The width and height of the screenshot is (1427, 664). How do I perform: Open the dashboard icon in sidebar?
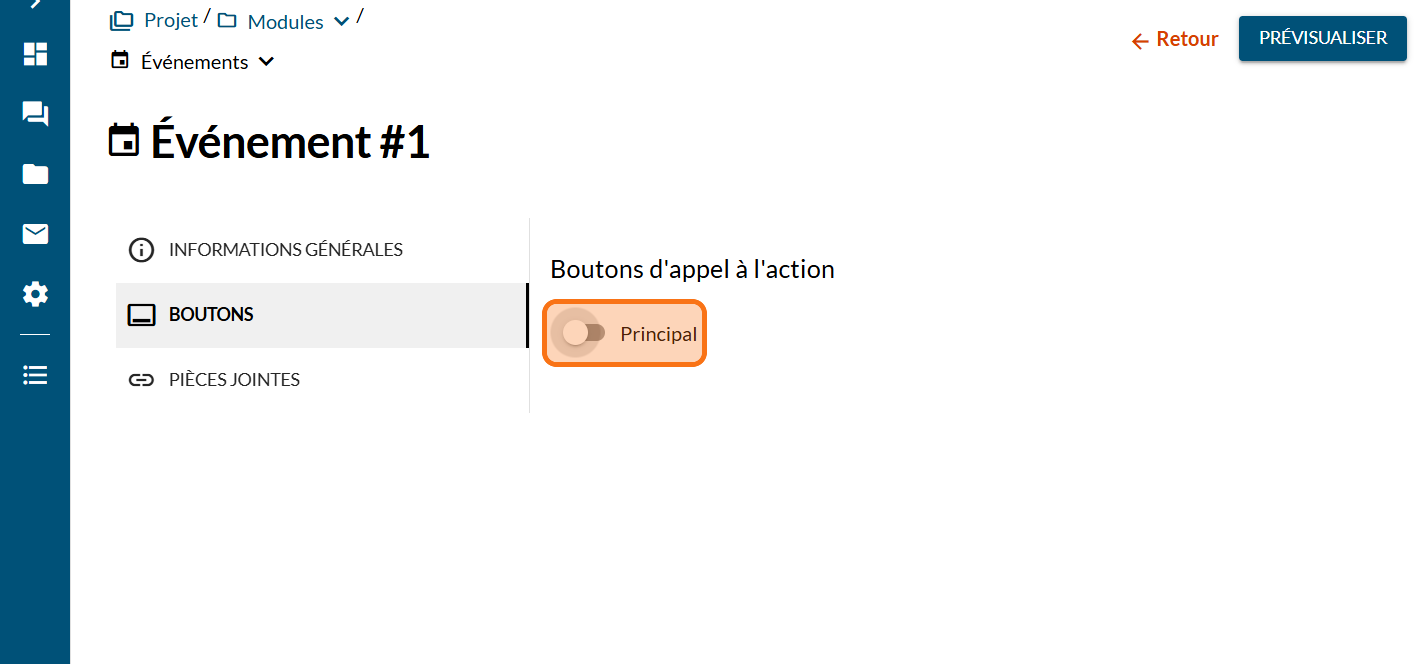pyautogui.click(x=35, y=54)
